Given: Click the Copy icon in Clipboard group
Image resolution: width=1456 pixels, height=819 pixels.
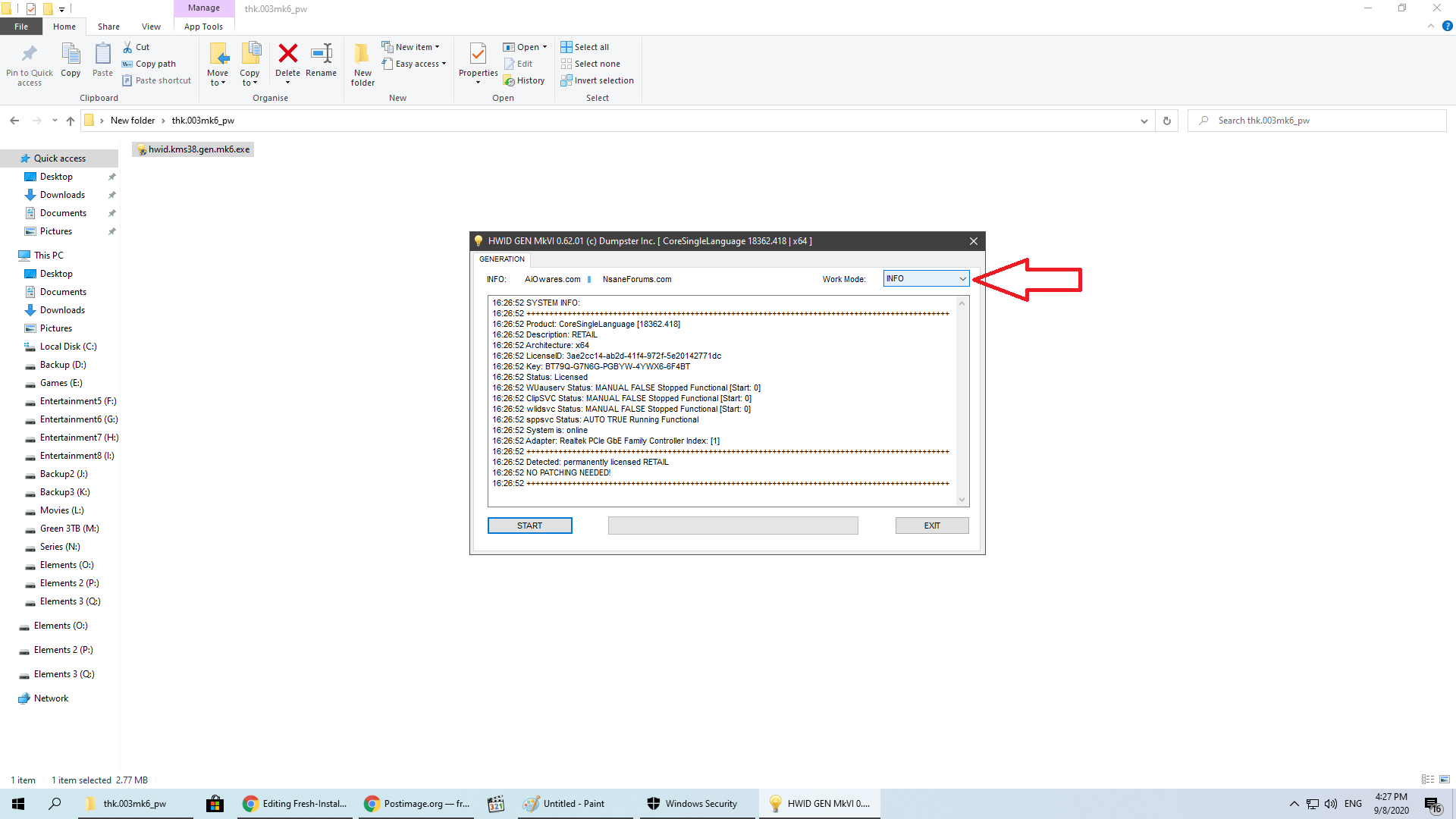Looking at the screenshot, I should tap(71, 54).
